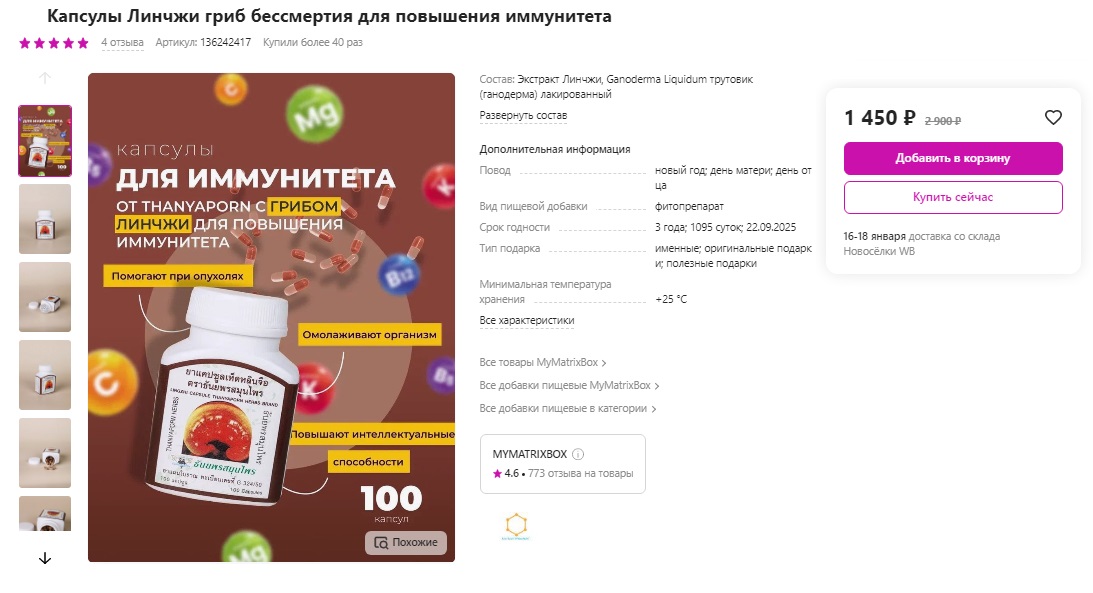Screen dimensions: 1093x593
Task: Open the main product image
Action: click(271, 317)
